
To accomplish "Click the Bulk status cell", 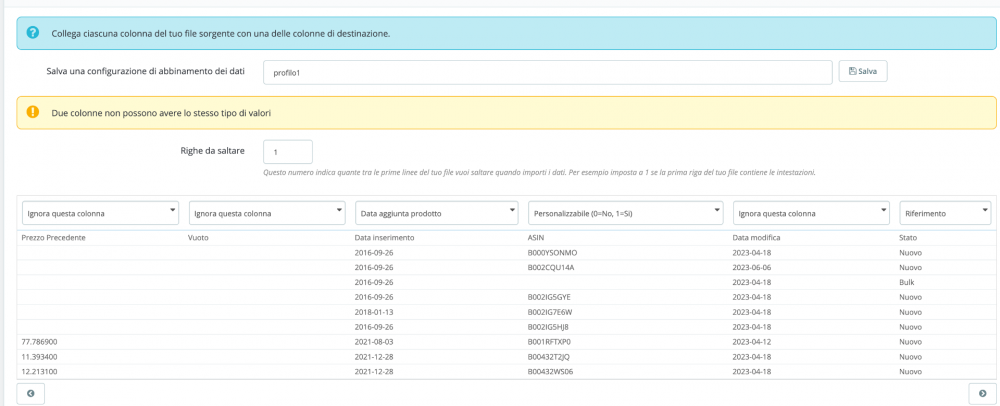I will click(906, 282).
